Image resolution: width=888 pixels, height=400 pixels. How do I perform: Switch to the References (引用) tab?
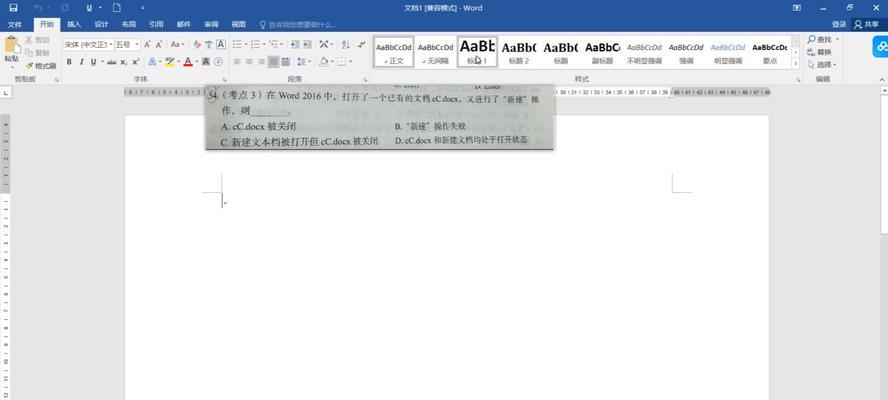pyautogui.click(x=156, y=24)
